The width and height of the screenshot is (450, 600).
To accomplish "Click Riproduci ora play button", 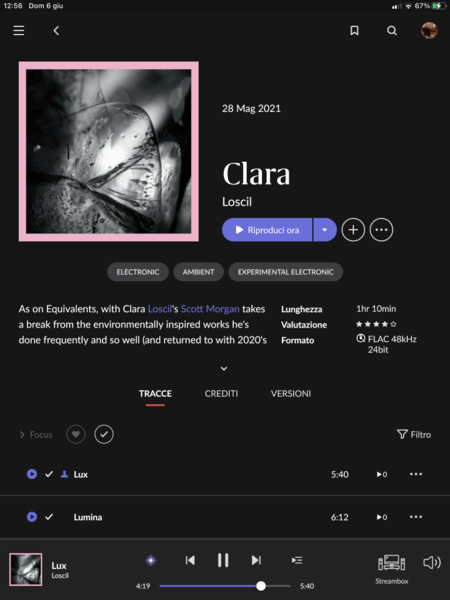I will [267, 230].
